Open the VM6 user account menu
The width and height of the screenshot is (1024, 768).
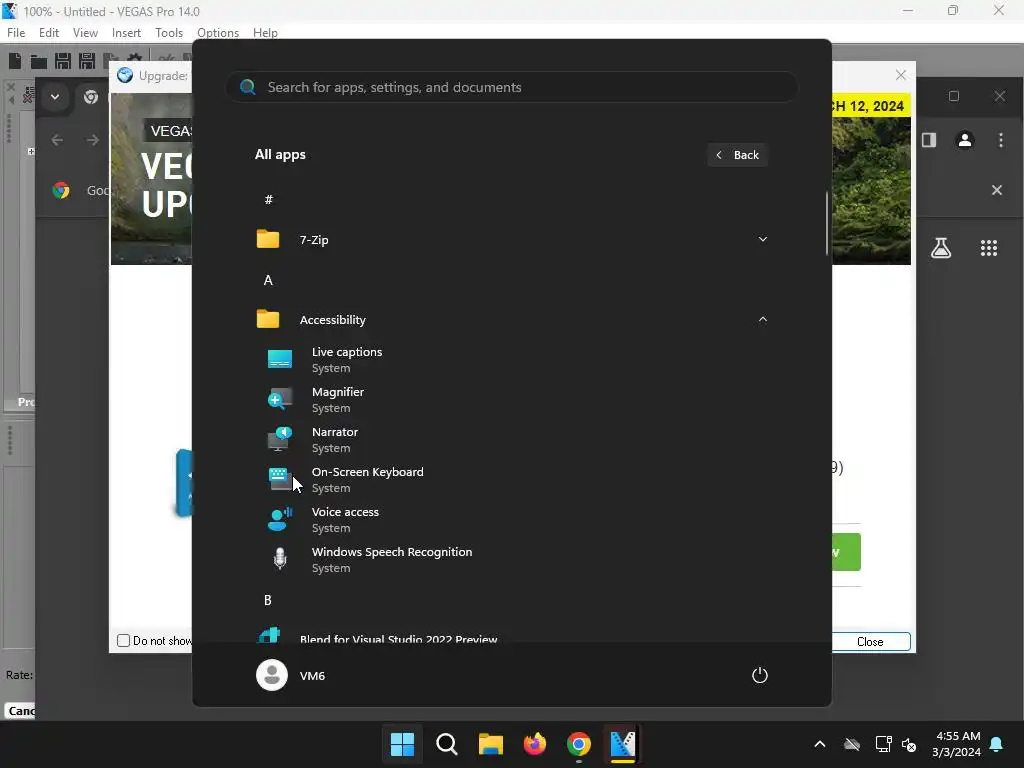pyautogui.click(x=291, y=675)
